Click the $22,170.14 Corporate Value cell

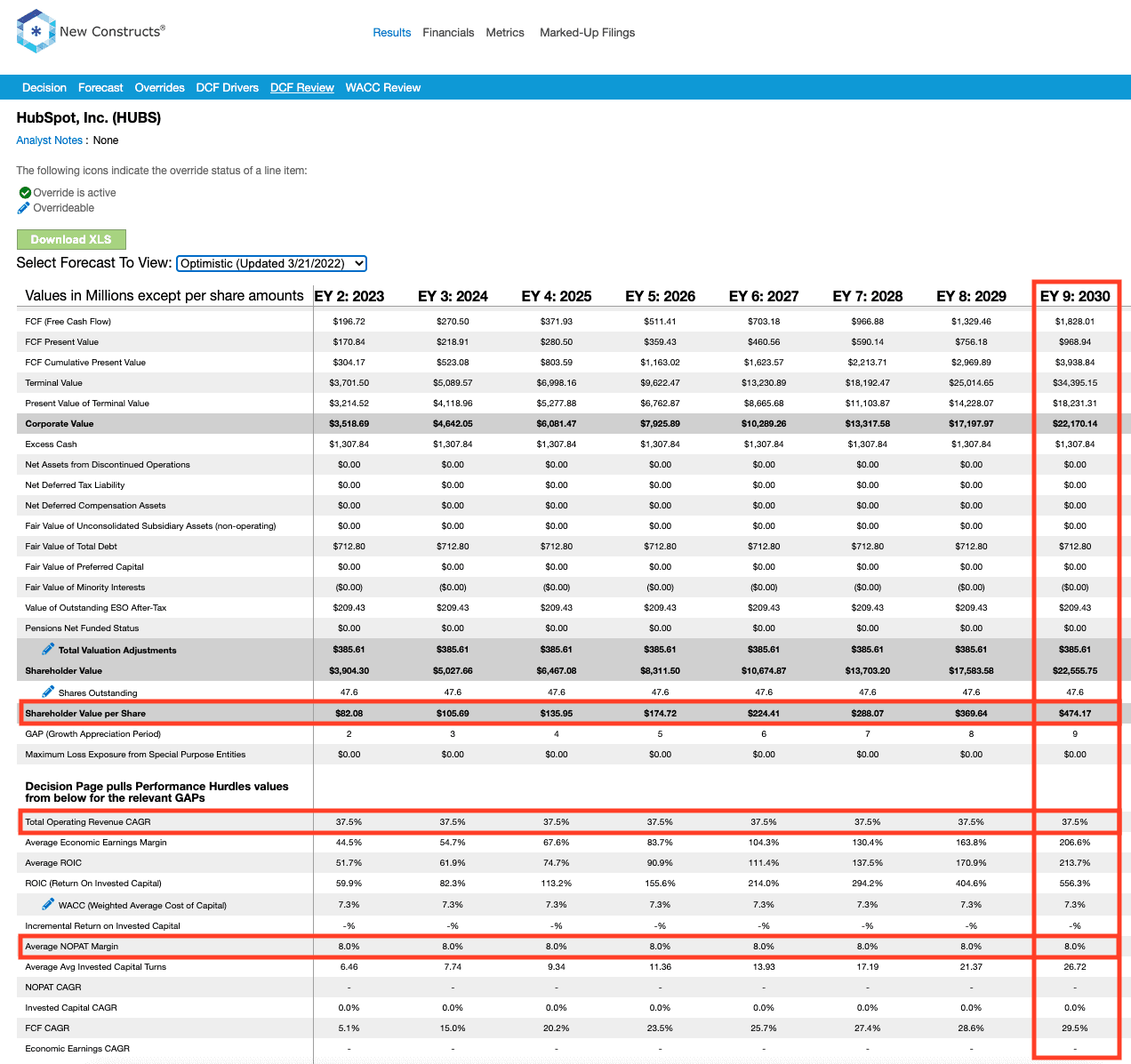coord(1075,424)
